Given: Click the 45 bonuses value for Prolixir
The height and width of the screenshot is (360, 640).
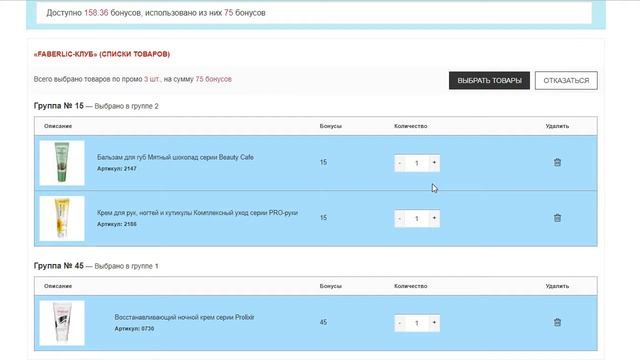Looking at the screenshot, I should click(x=323, y=322).
